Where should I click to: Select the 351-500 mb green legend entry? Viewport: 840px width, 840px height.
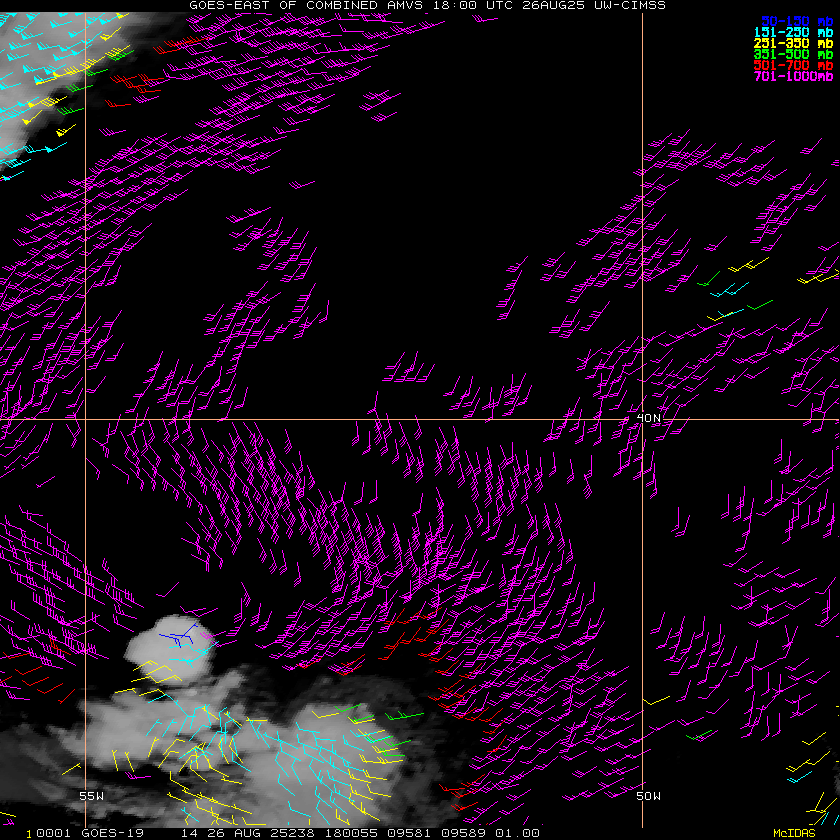793,54
